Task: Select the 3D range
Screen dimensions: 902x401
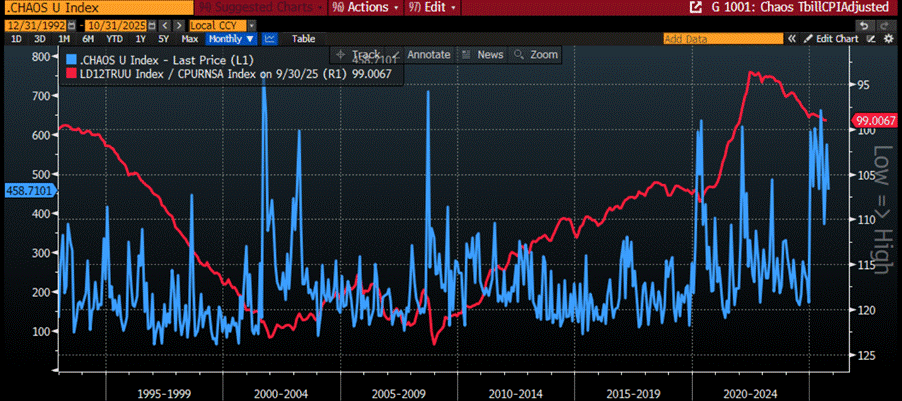Action: tap(40, 39)
